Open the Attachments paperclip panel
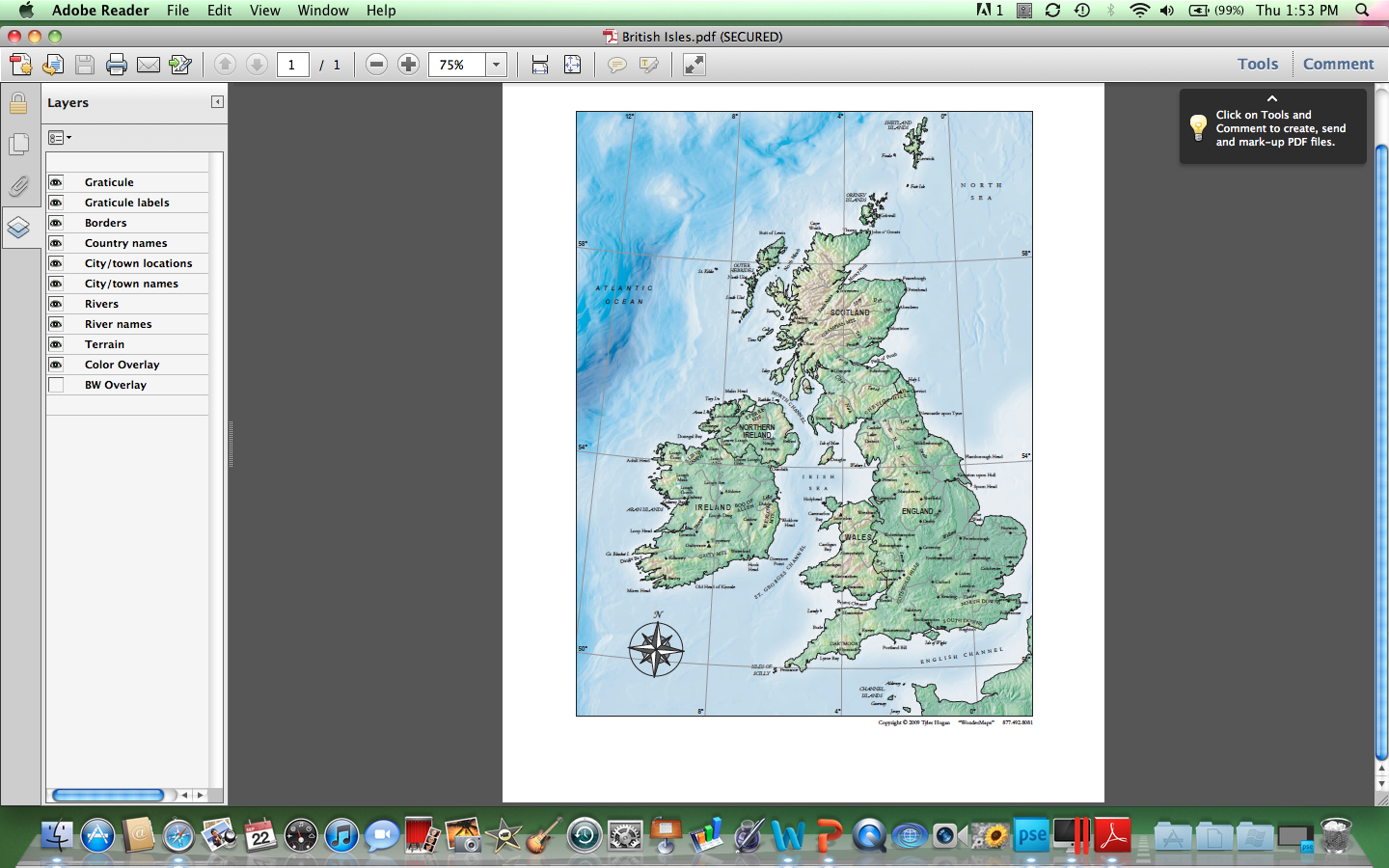The height and width of the screenshot is (868, 1389). (x=18, y=185)
